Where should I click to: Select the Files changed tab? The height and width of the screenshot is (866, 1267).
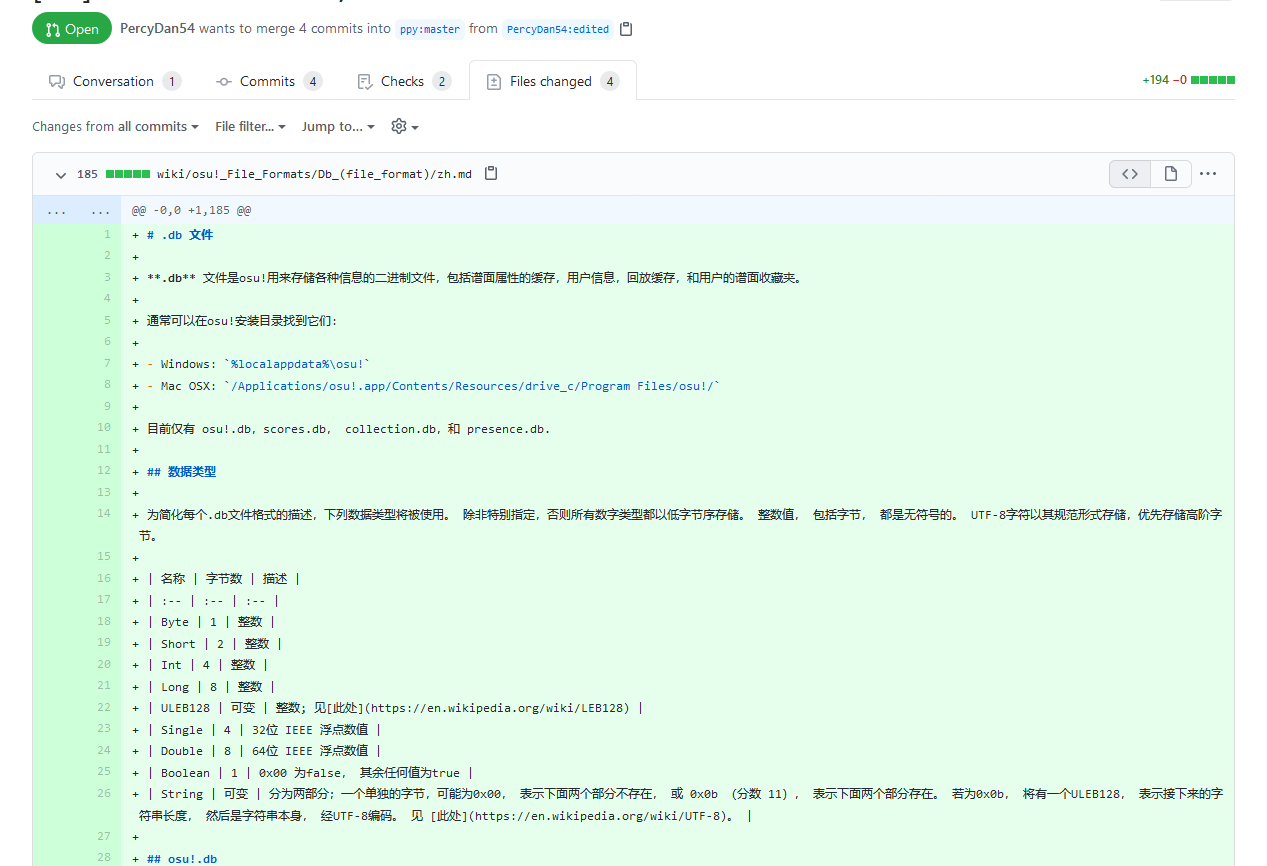[x=552, y=81]
